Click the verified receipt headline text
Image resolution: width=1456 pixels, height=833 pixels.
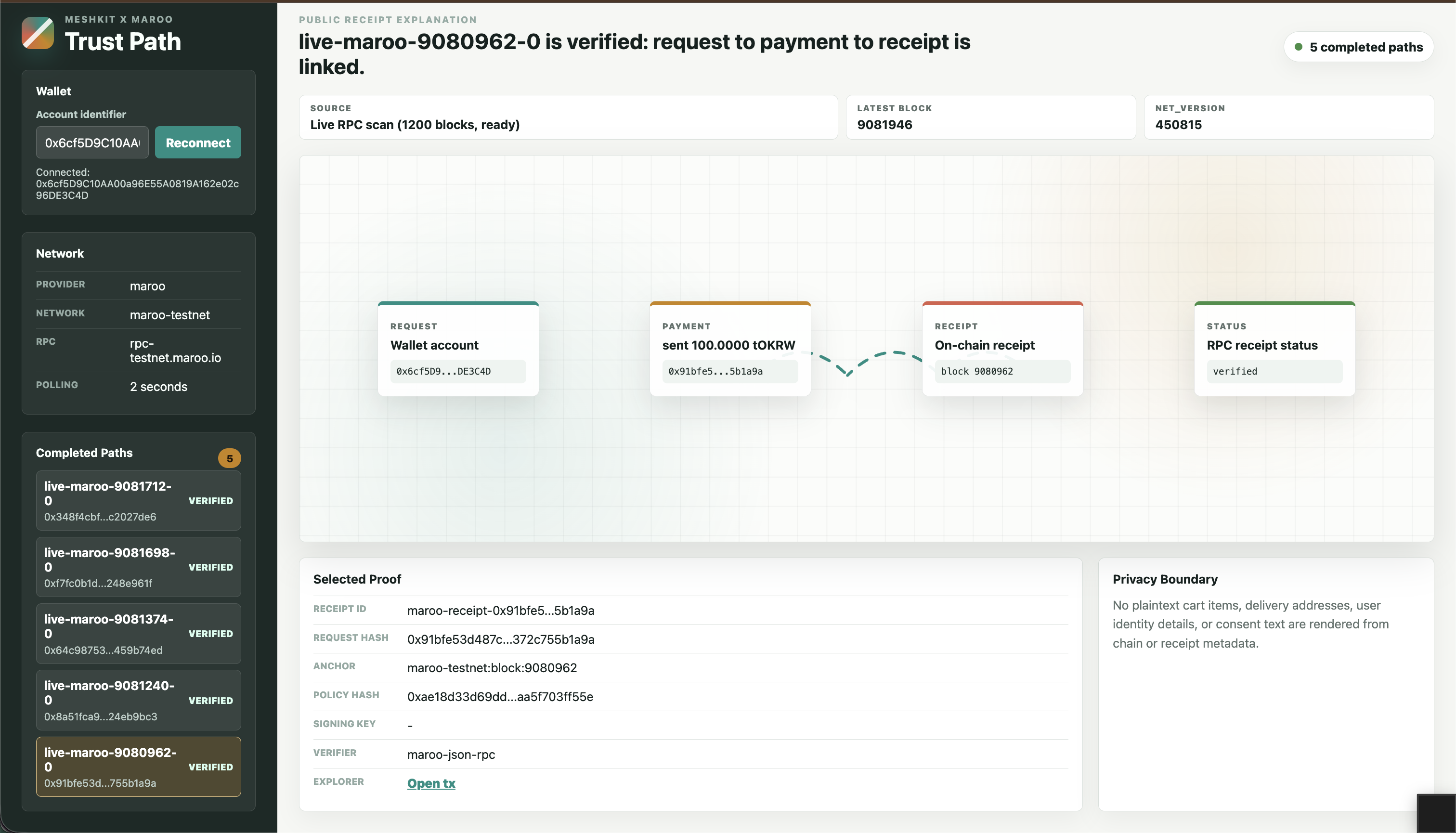click(635, 54)
